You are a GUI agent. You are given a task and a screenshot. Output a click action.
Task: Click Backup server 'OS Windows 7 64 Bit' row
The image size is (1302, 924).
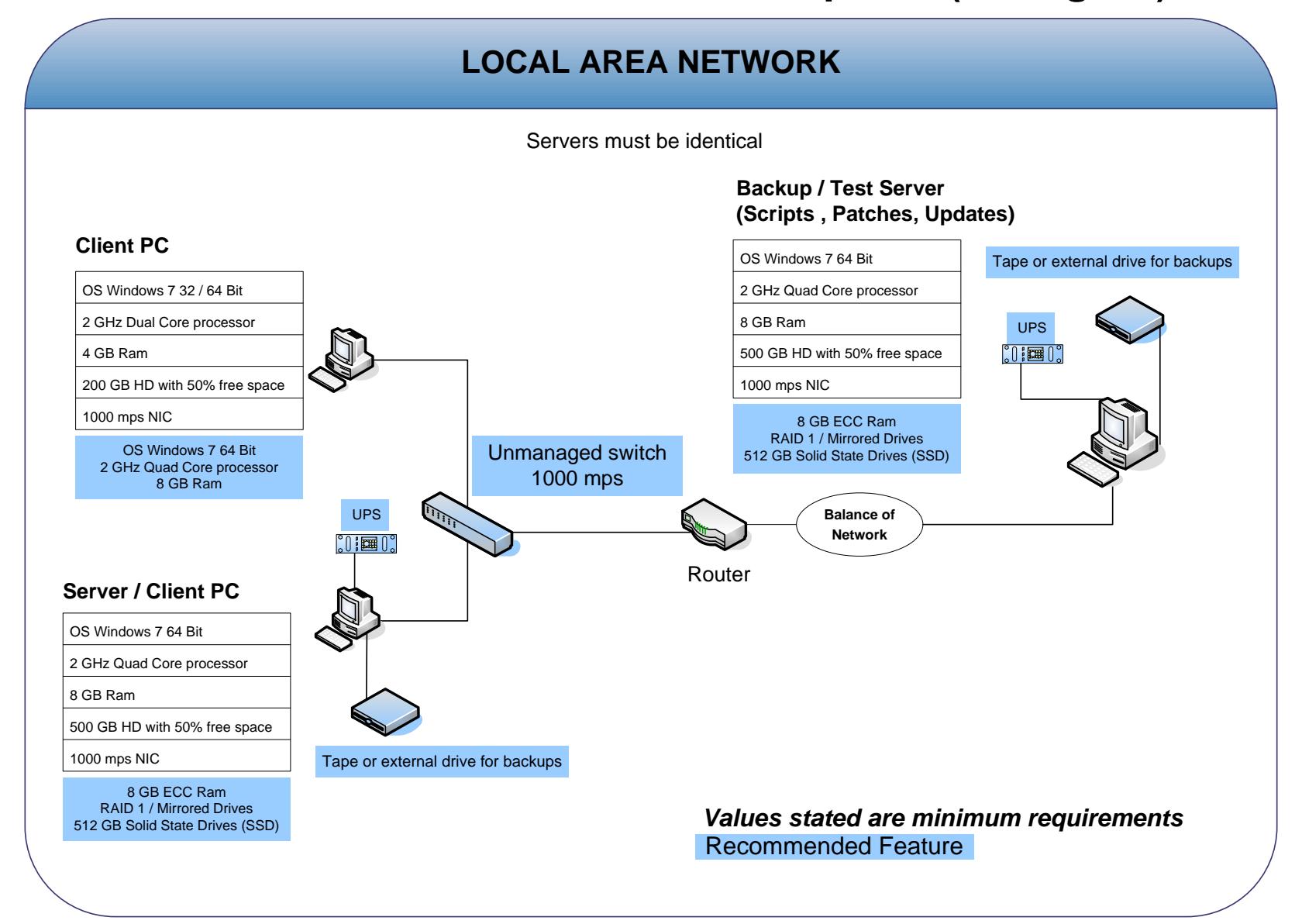(847, 256)
